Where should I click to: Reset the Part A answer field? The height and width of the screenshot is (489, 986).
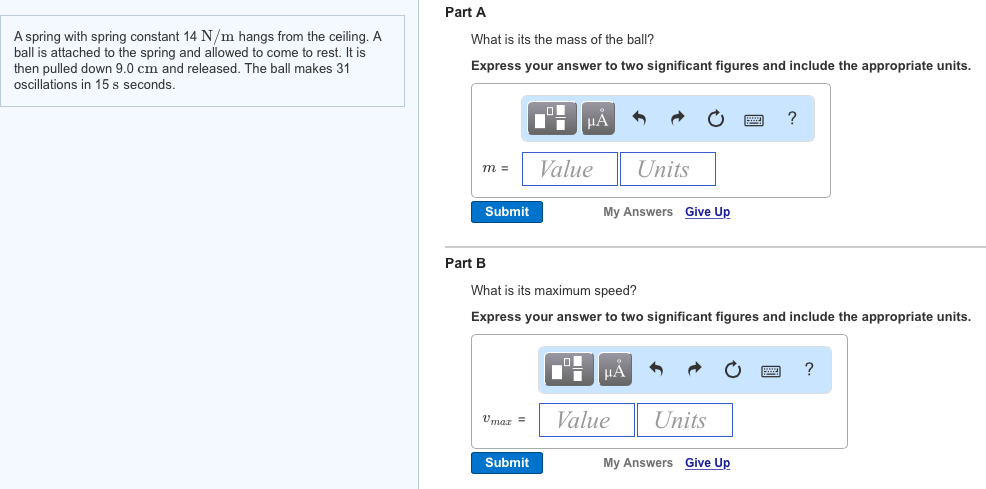[716, 118]
